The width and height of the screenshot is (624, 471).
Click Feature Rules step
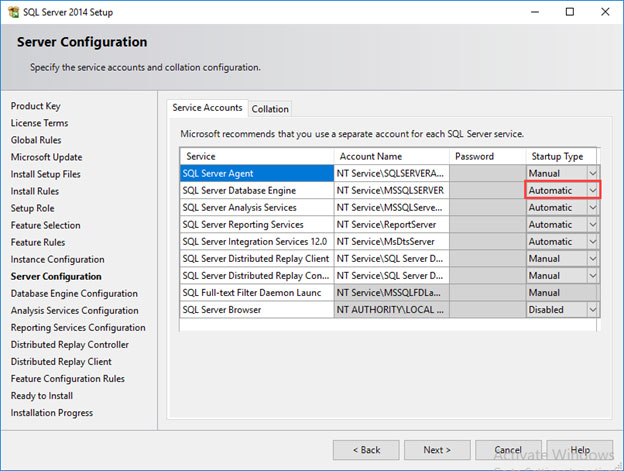38,242
